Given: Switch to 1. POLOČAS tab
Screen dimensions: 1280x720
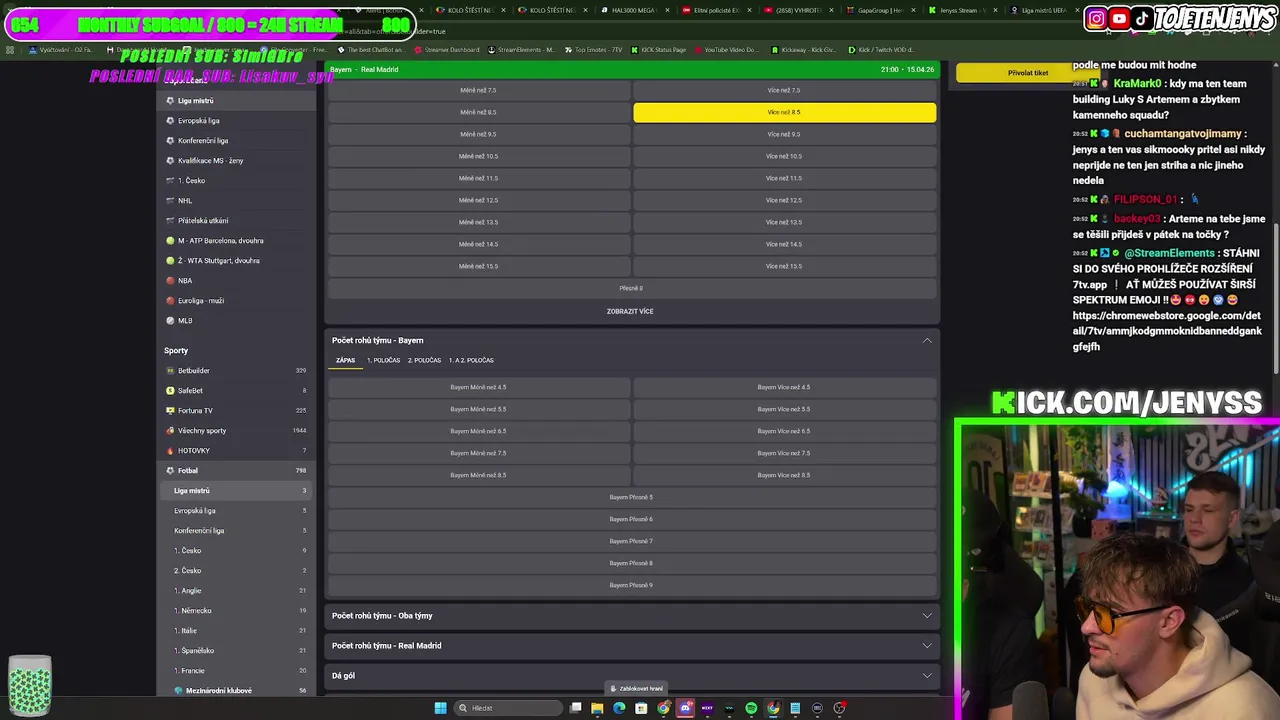Looking at the screenshot, I should (x=383, y=360).
